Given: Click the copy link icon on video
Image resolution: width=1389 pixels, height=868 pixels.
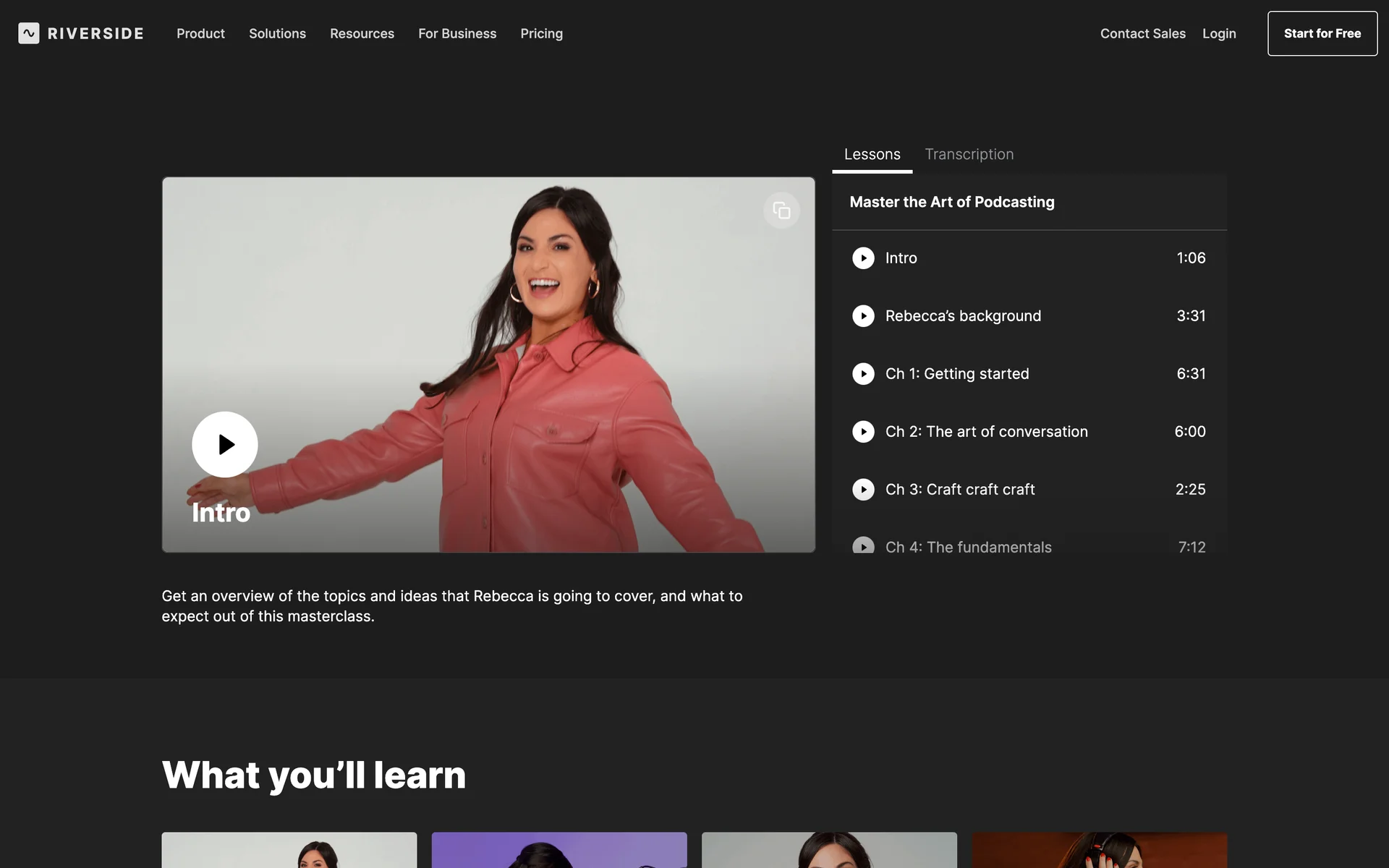Looking at the screenshot, I should (781, 210).
